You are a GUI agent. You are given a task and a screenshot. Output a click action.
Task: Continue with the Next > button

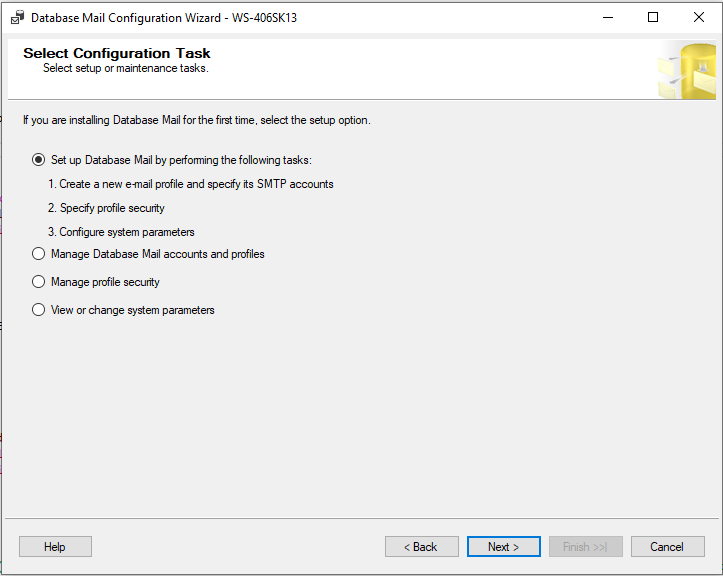coord(504,546)
